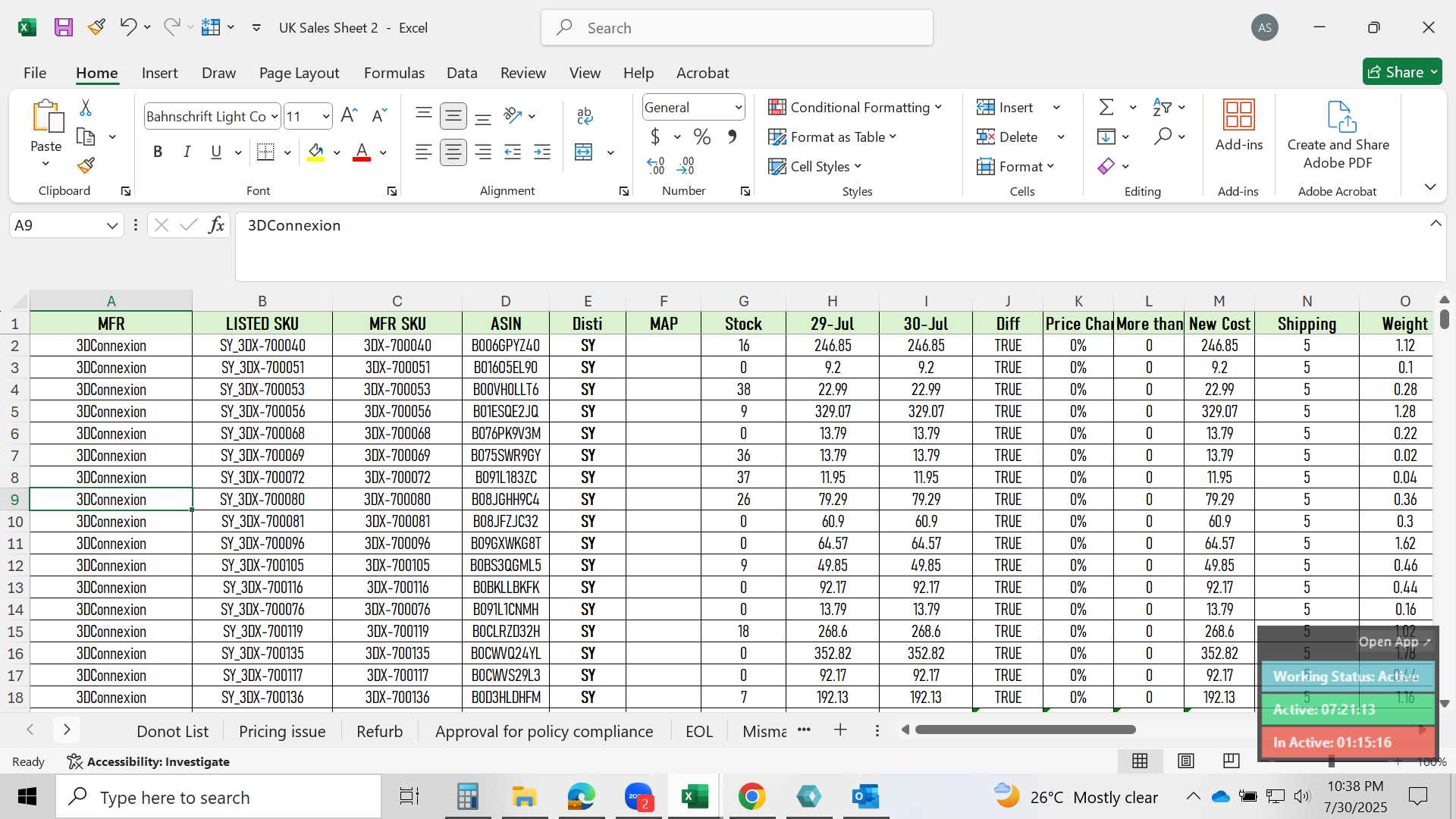Click the Comma Style icon
This screenshot has width=1456, height=819.
click(732, 136)
